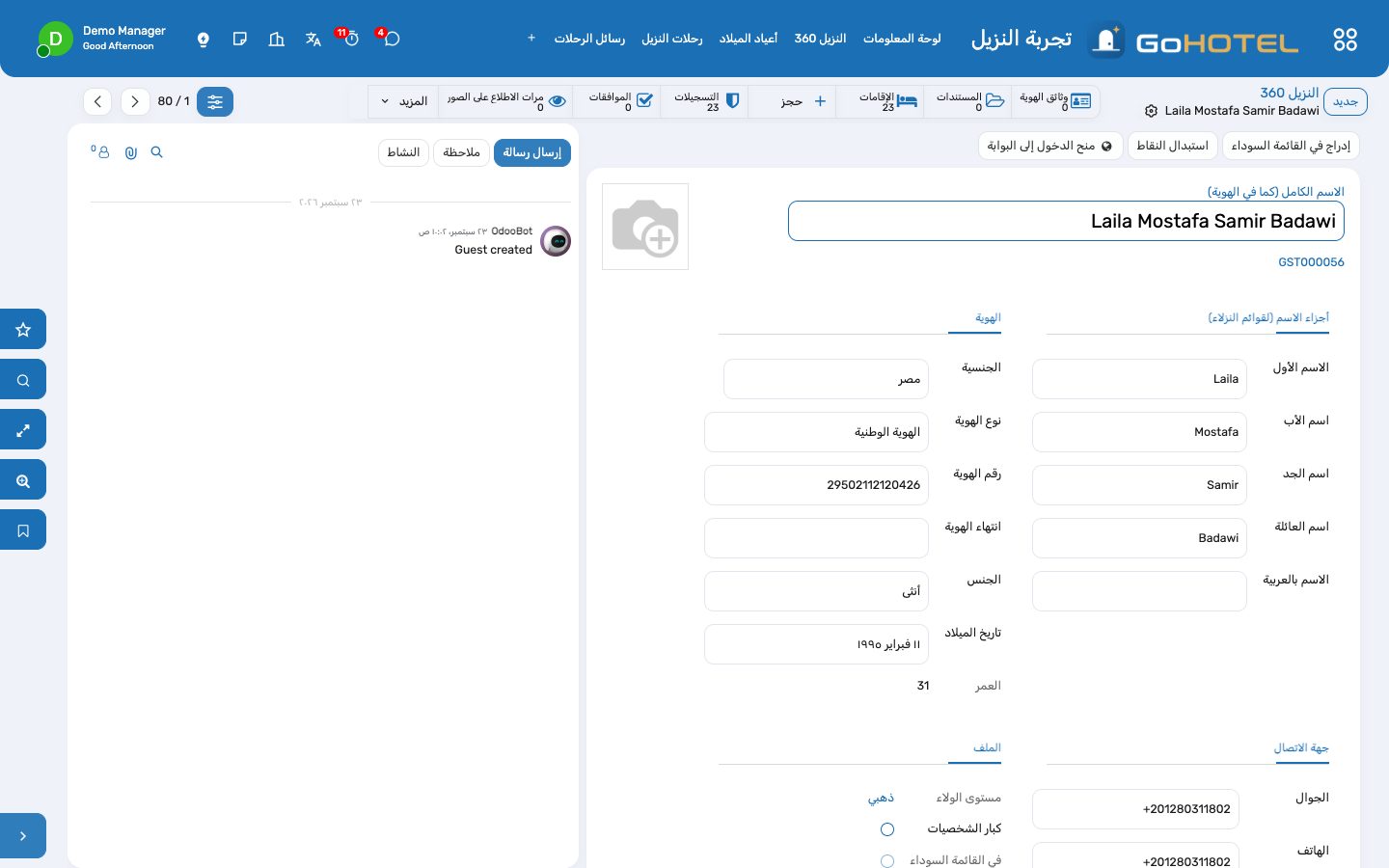Open the تاريخ الميلاد birth date field

(816, 644)
